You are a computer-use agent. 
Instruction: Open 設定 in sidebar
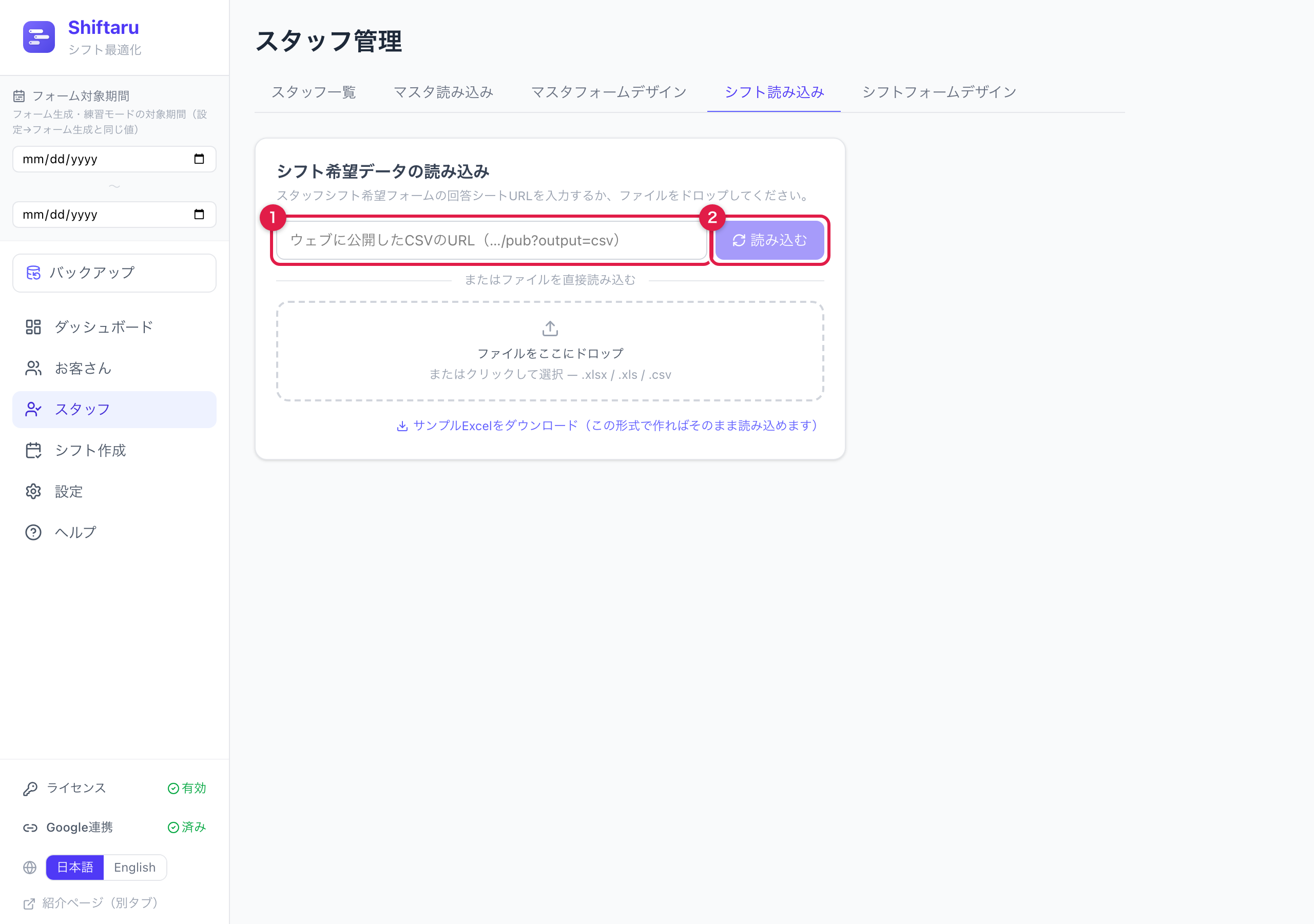114,492
